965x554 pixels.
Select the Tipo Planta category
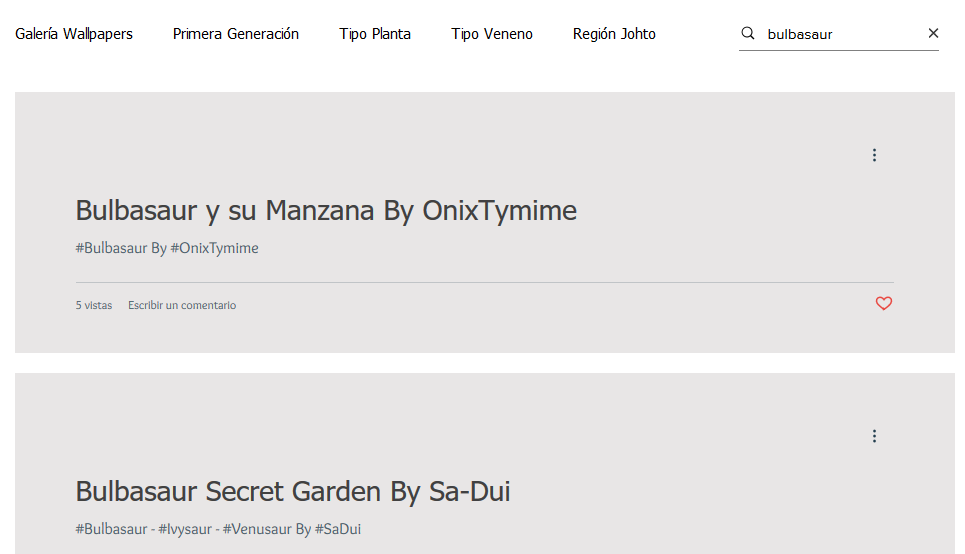[x=375, y=34]
